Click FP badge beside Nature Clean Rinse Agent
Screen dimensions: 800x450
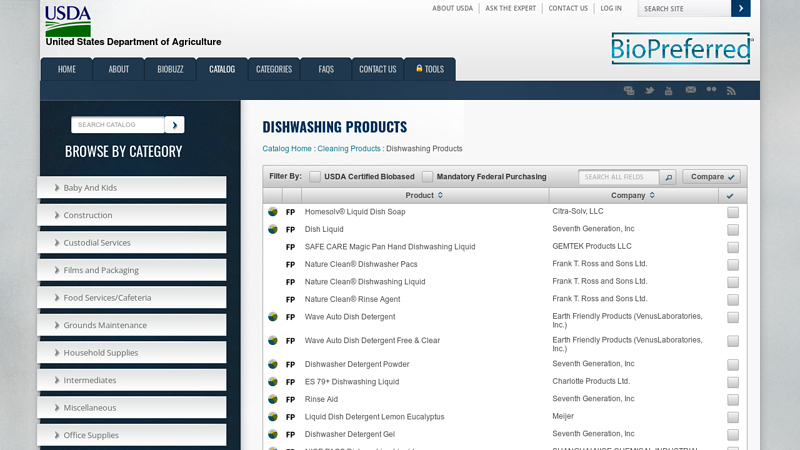pos(290,299)
